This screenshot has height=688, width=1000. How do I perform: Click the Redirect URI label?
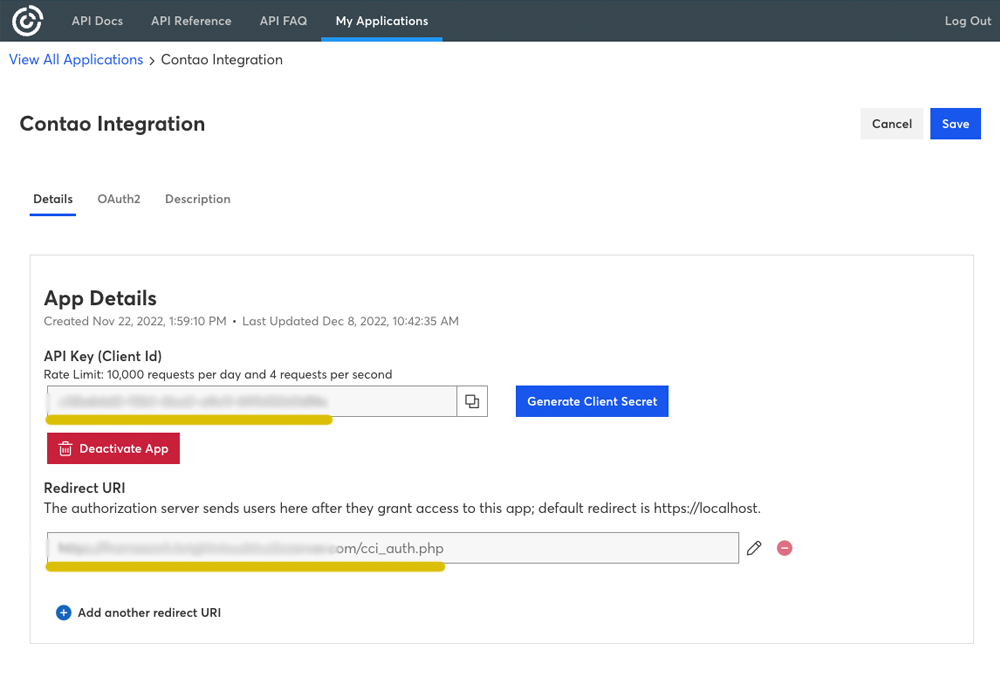click(x=85, y=488)
